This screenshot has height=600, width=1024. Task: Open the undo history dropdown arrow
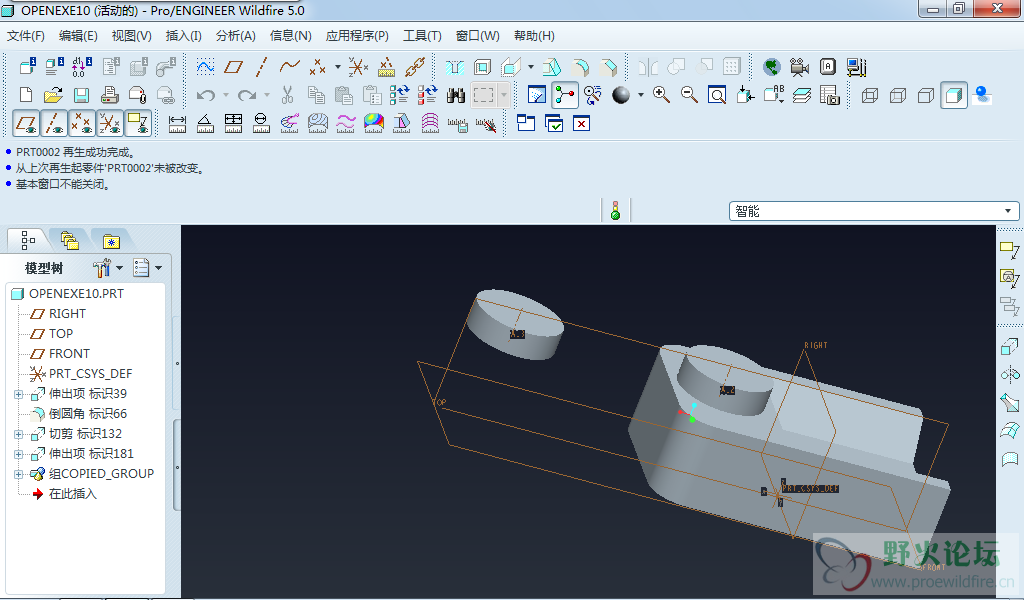pyautogui.click(x=226, y=95)
